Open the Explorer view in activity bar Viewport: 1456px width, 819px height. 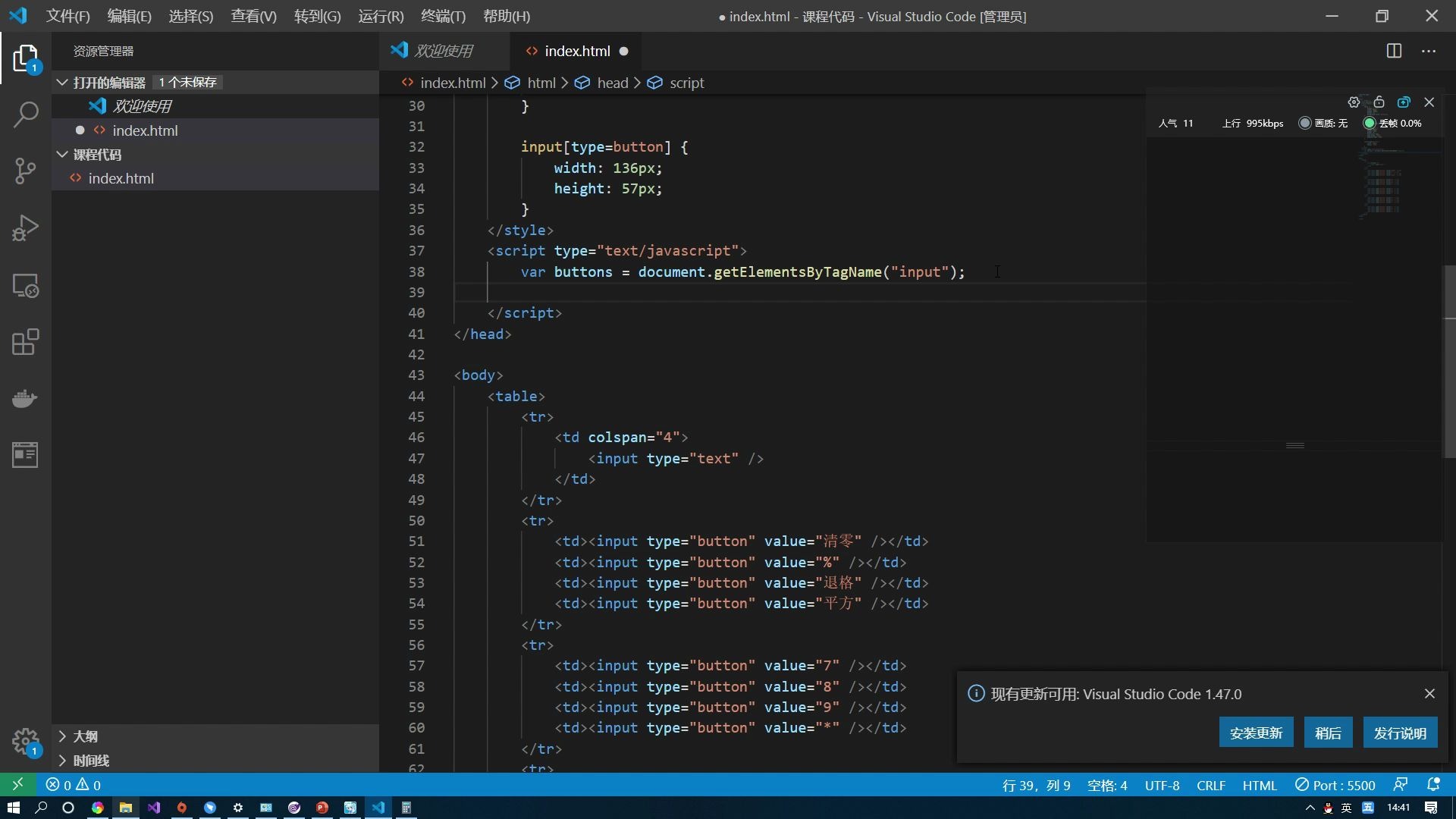point(25,58)
